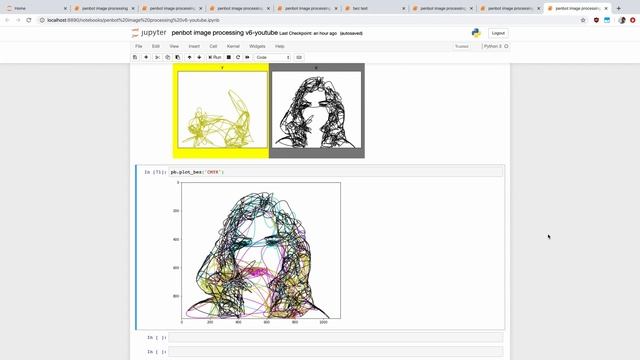Click the second empty code cell
This screenshot has height=360, width=640.
pyautogui.click(x=336, y=351)
